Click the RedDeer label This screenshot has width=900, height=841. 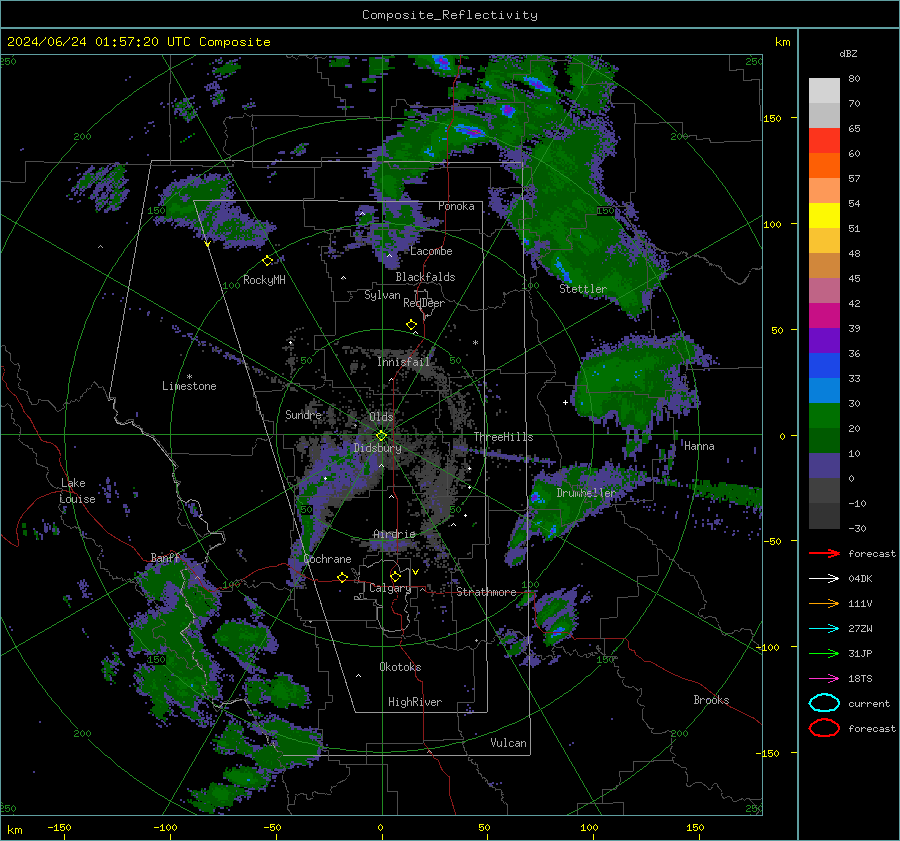tap(424, 303)
